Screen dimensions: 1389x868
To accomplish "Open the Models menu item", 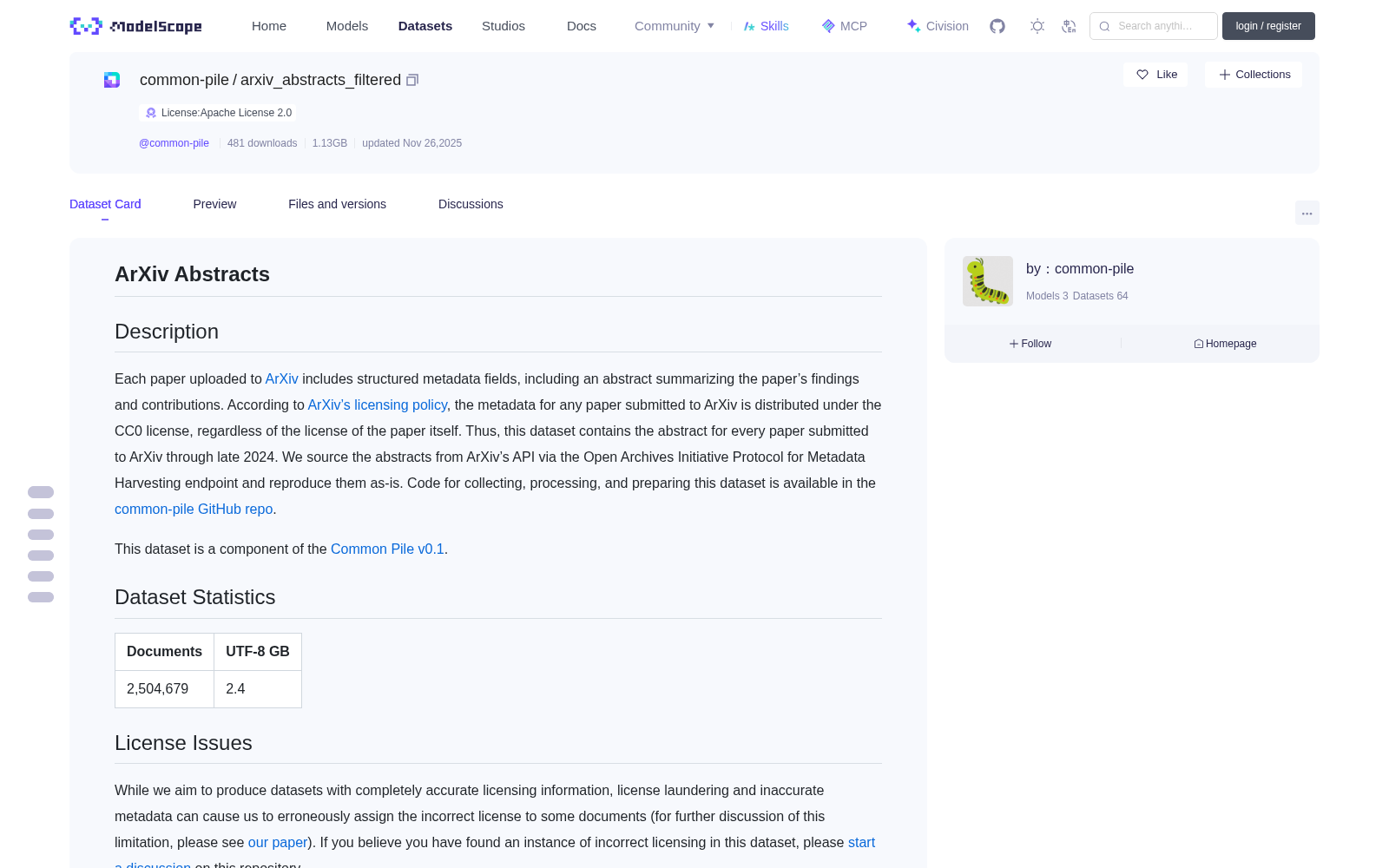I will pyautogui.click(x=347, y=26).
